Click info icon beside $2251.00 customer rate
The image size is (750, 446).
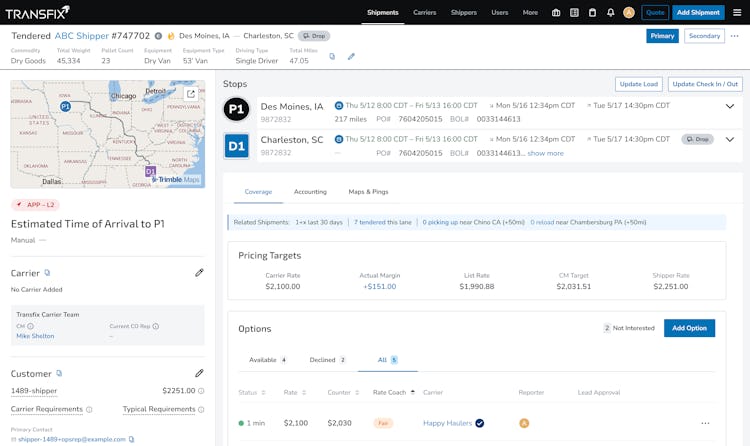pos(201,391)
